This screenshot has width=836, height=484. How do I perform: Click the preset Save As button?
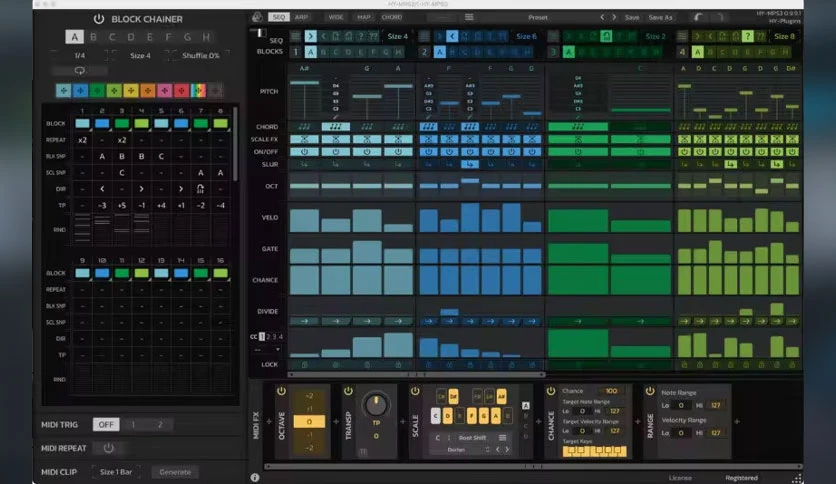660,18
